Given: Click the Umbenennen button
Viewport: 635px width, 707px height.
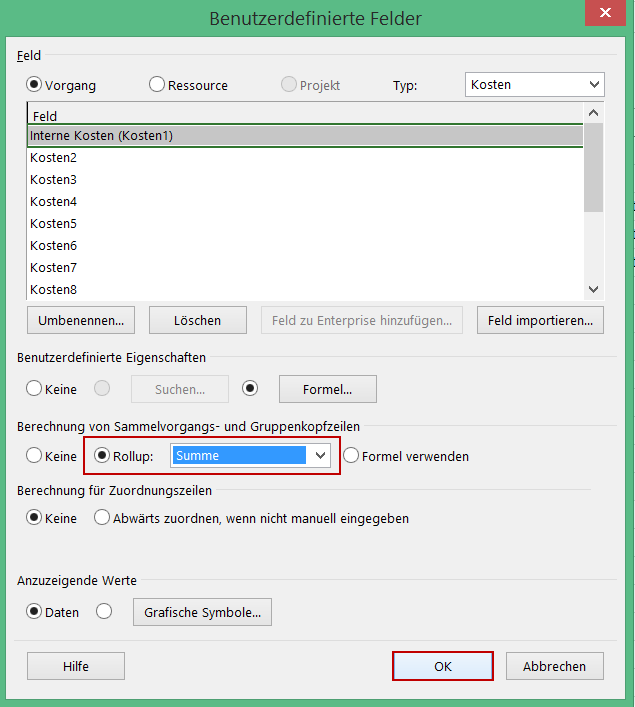Looking at the screenshot, I should (x=81, y=320).
